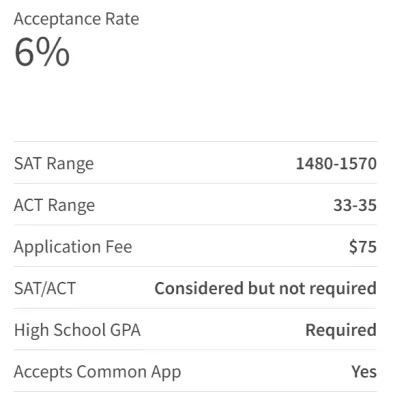Viewport: 394px width, 401px height.
Task: Select the Considered but not required text
Action: click(266, 289)
